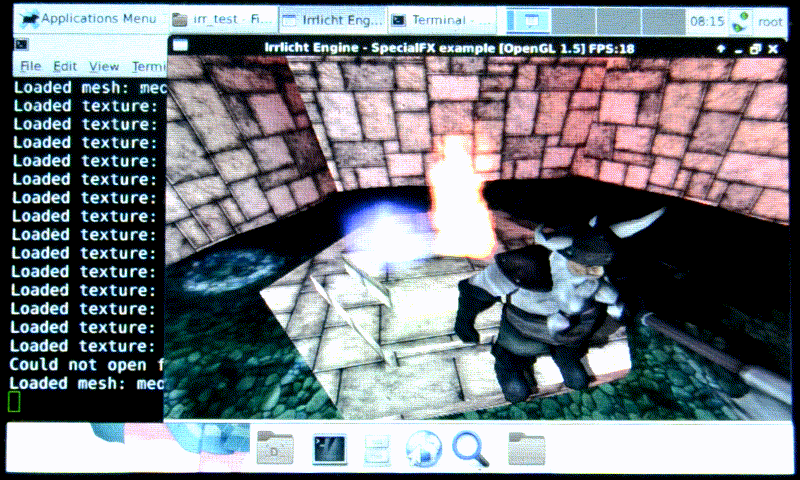Open the Edit menu in Terminal
The width and height of the screenshot is (800, 480).
point(65,66)
